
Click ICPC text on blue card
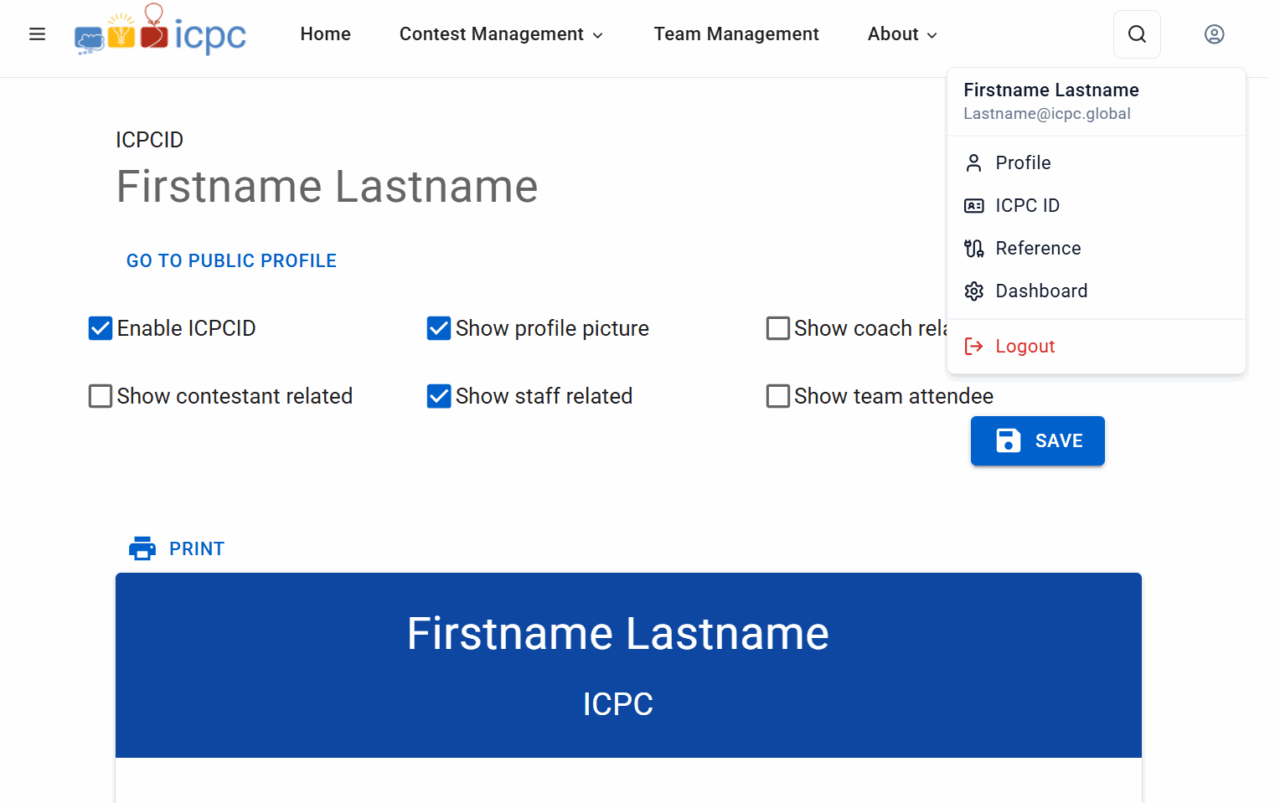click(x=618, y=705)
